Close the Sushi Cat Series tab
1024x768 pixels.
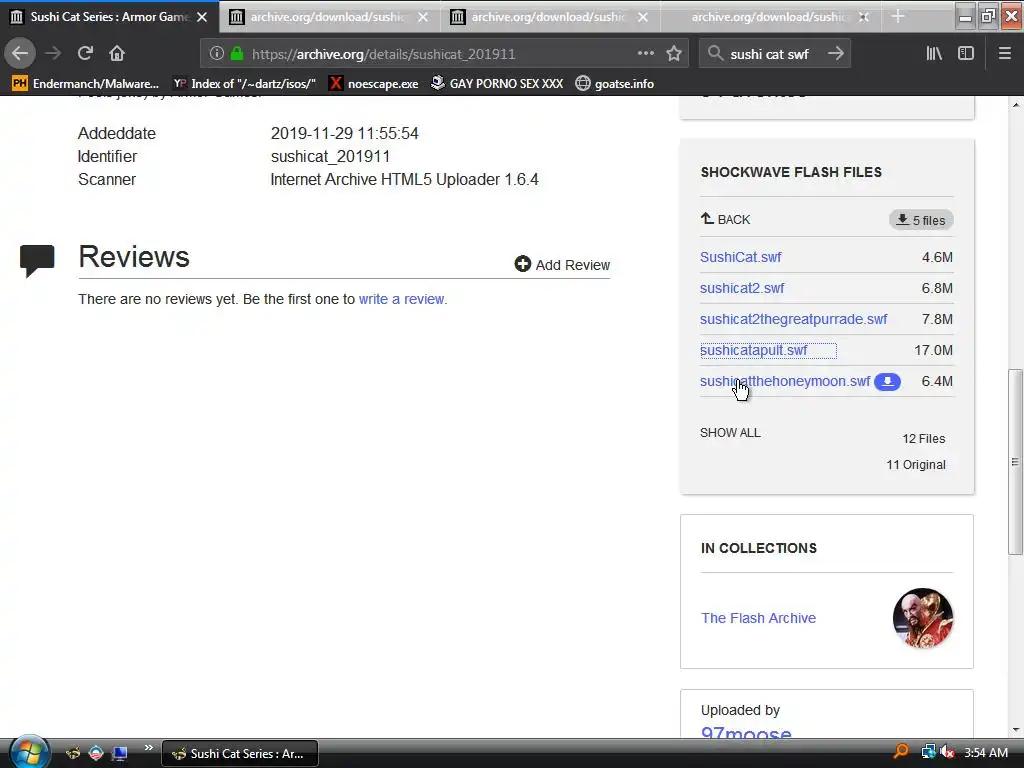202,17
